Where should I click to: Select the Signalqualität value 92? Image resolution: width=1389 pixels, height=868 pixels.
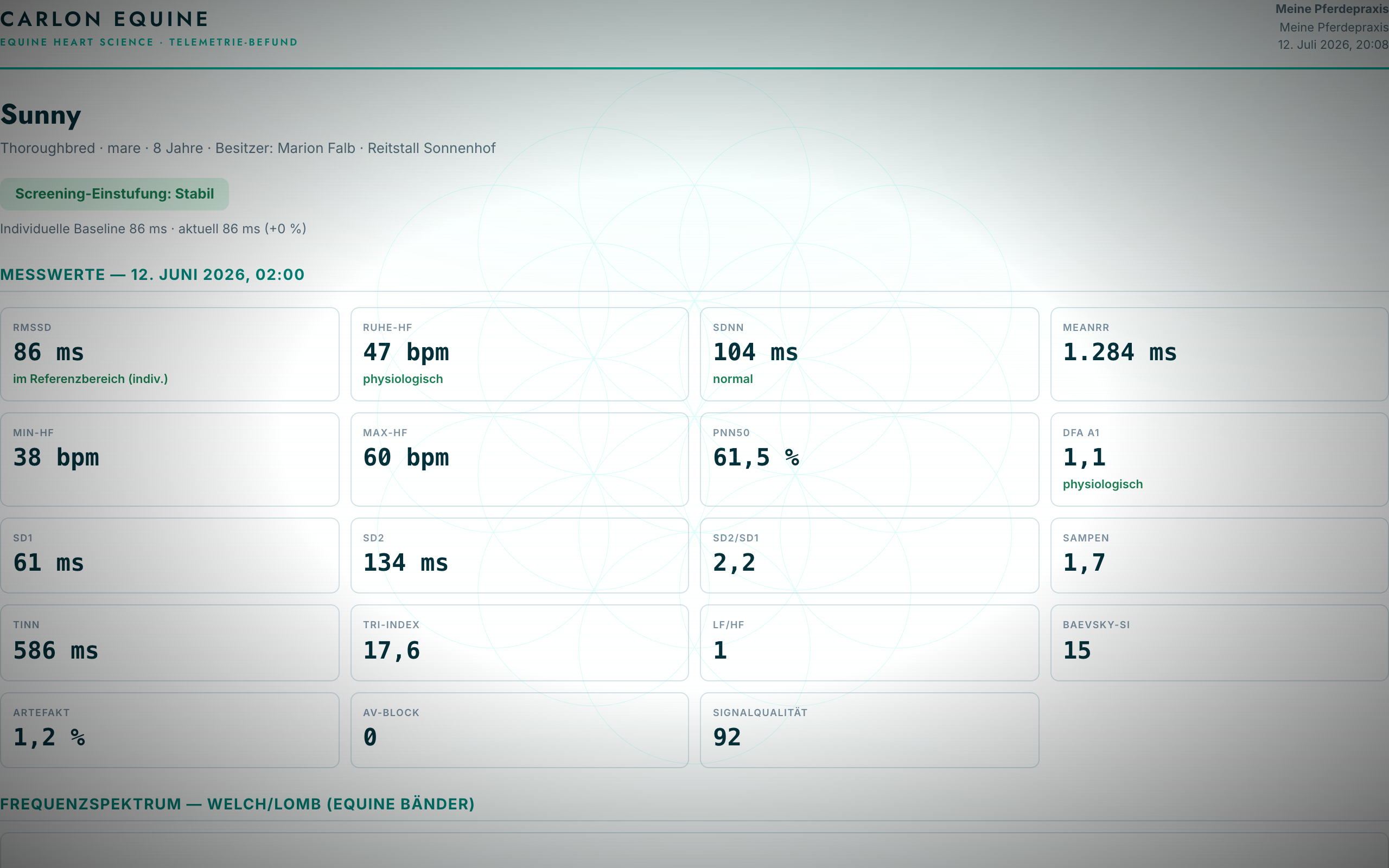coord(727,737)
